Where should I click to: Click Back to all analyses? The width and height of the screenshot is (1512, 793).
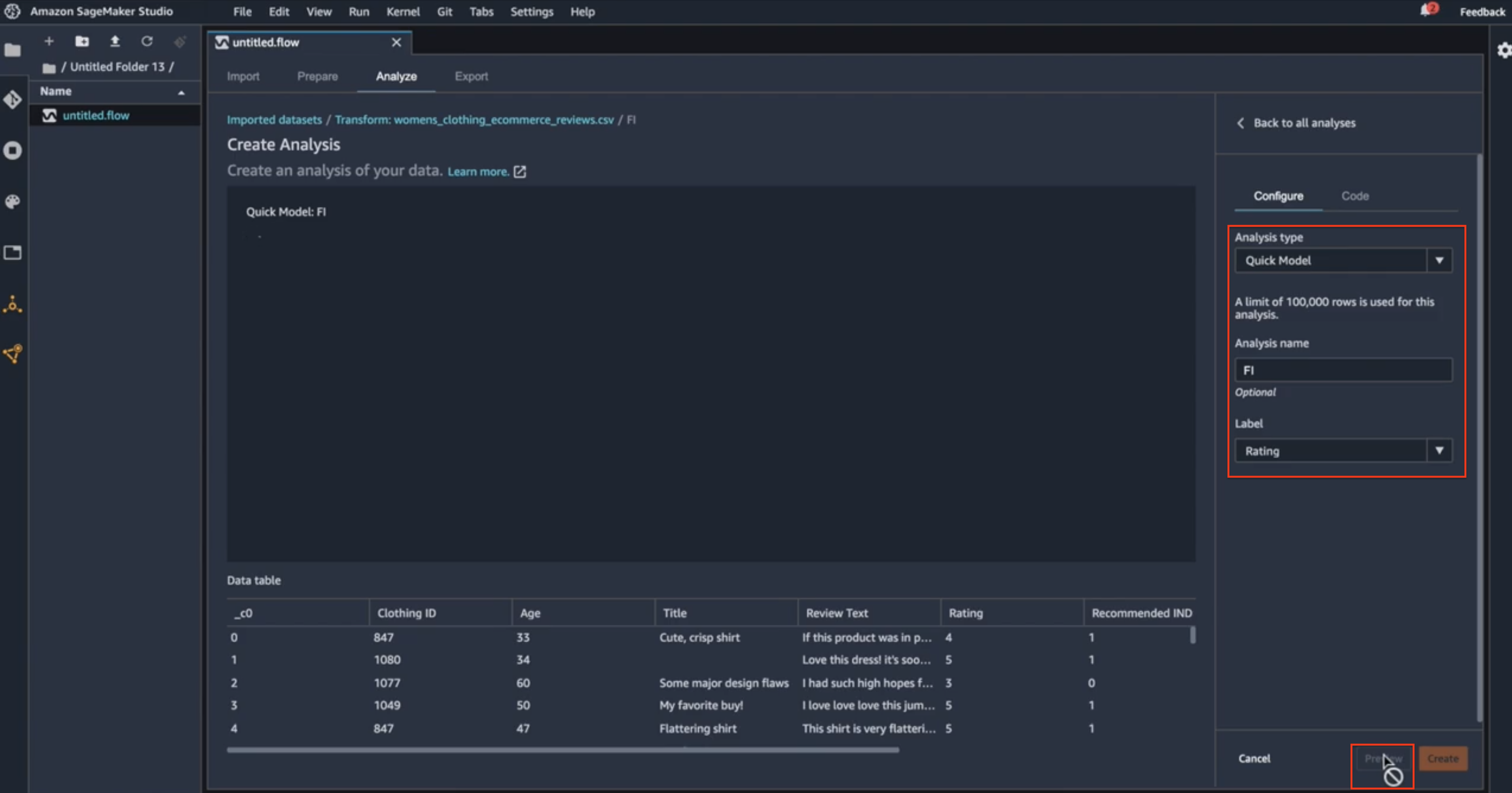1304,123
